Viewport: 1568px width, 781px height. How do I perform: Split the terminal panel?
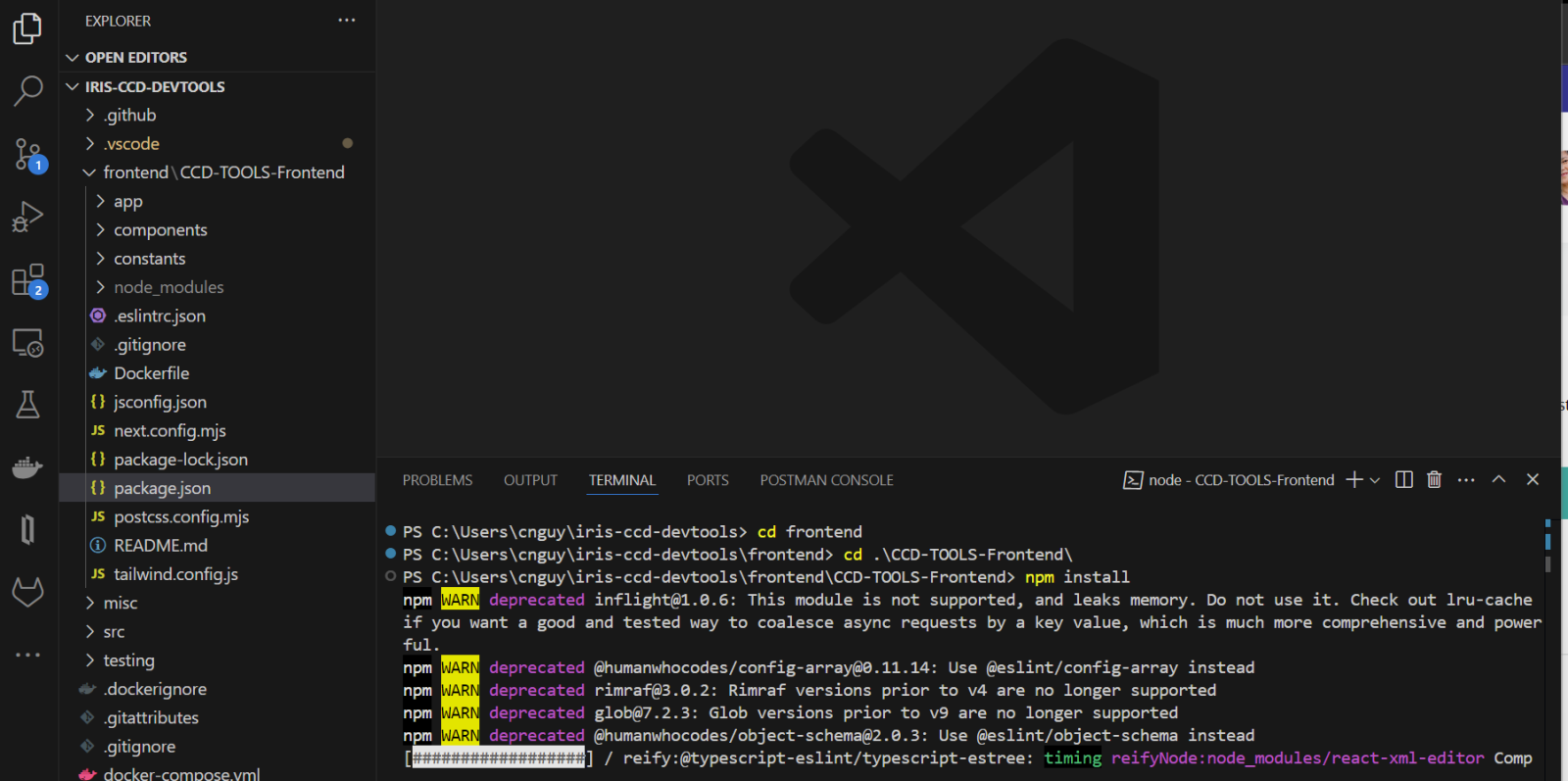[x=1403, y=479]
